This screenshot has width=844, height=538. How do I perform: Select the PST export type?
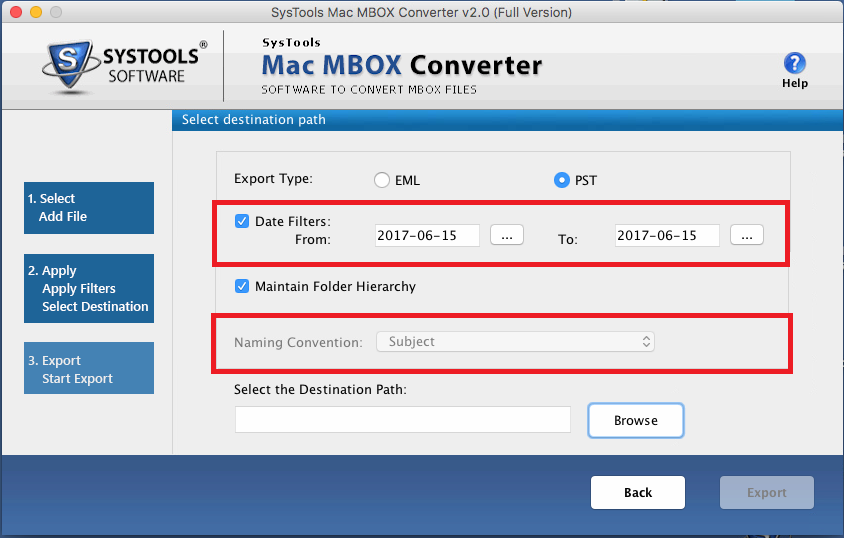click(x=561, y=180)
